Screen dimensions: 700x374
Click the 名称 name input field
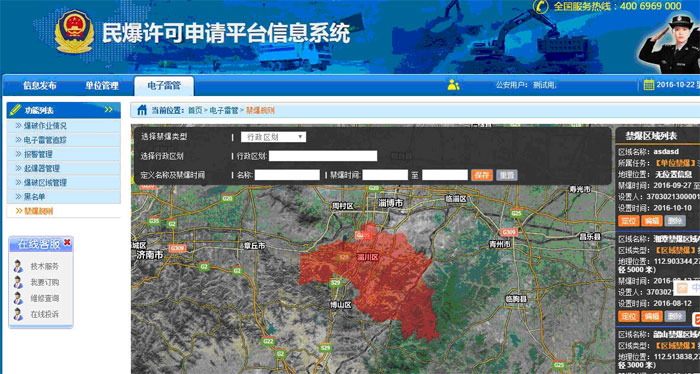pyautogui.click(x=287, y=175)
